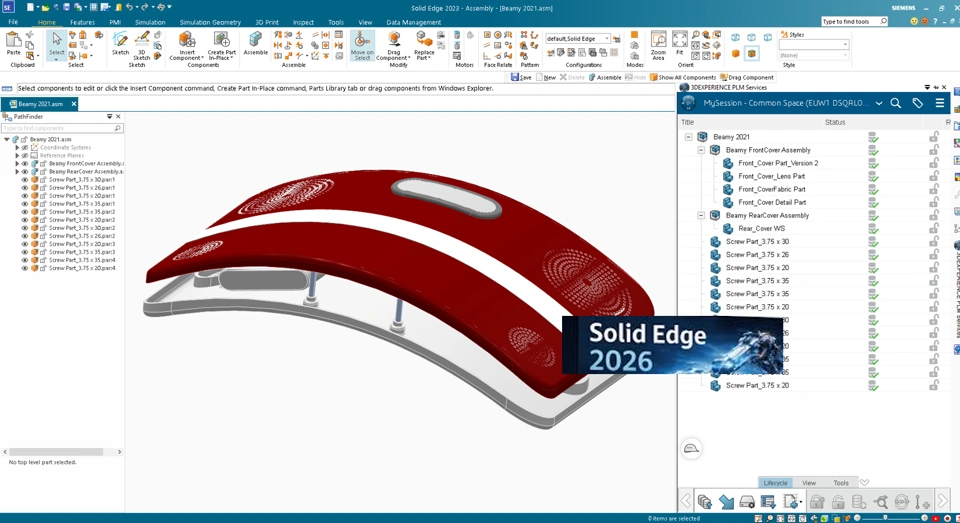Click the Type to find components field
Screen dimensions: 960x523
click(x=62, y=128)
